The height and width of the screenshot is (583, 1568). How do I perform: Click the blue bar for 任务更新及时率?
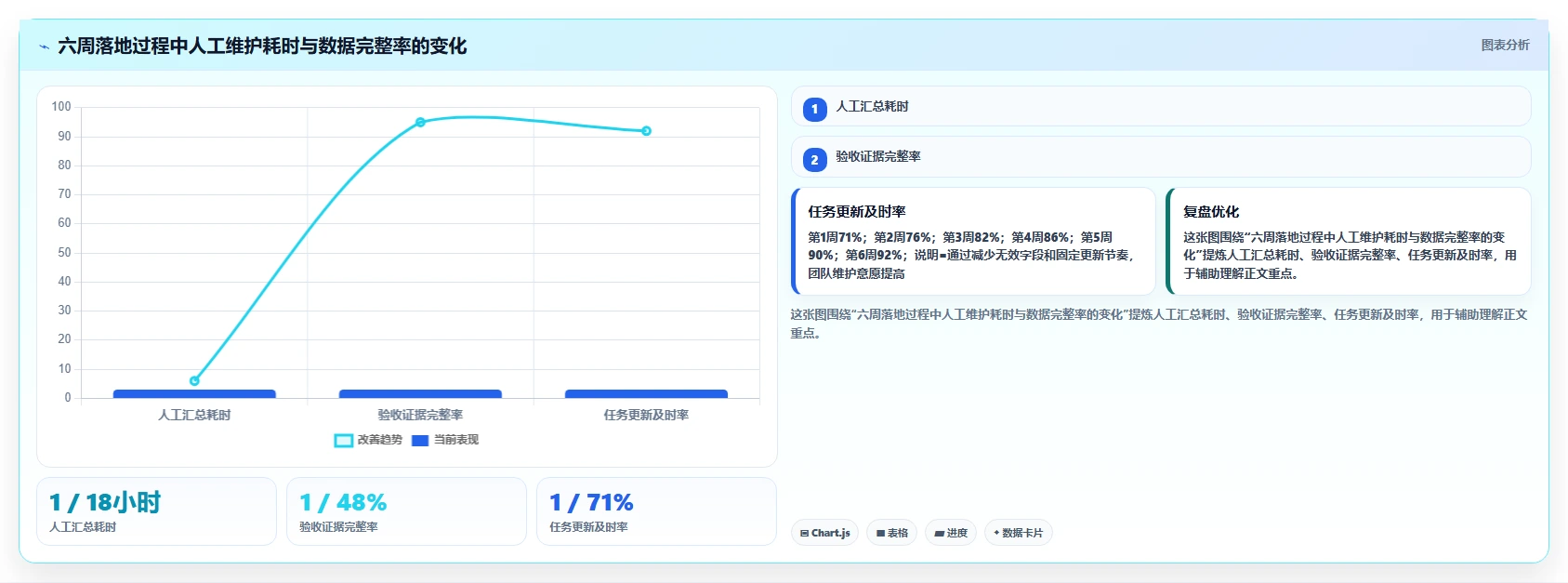click(x=646, y=394)
